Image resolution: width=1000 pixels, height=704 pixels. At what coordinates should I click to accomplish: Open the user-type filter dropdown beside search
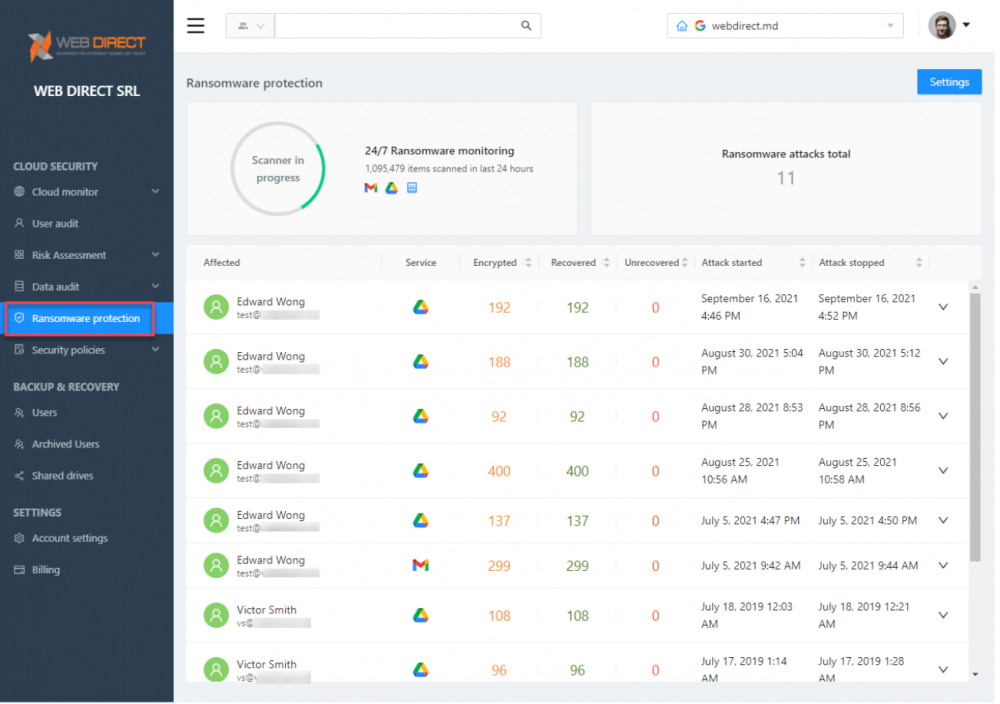251,26
